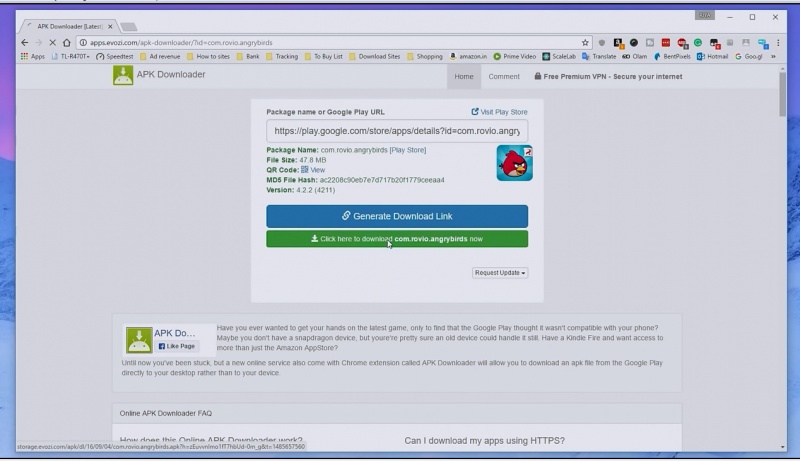
Task: Go back using the browser back arrow
Action: [24, 43]
